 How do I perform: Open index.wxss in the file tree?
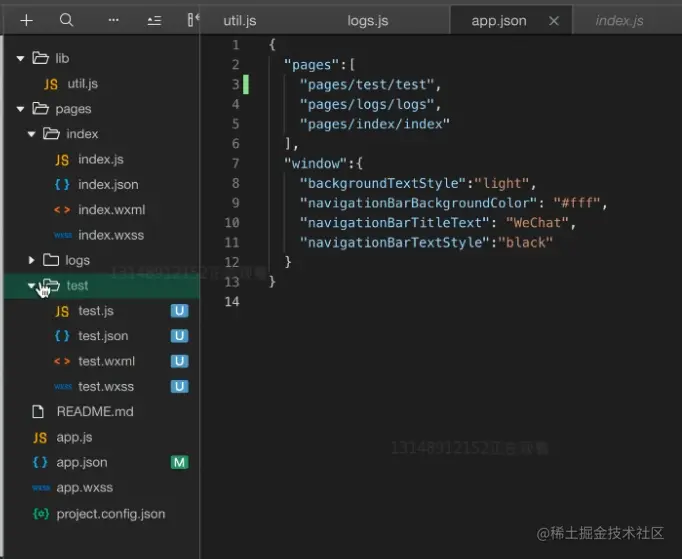click(111, 235)
